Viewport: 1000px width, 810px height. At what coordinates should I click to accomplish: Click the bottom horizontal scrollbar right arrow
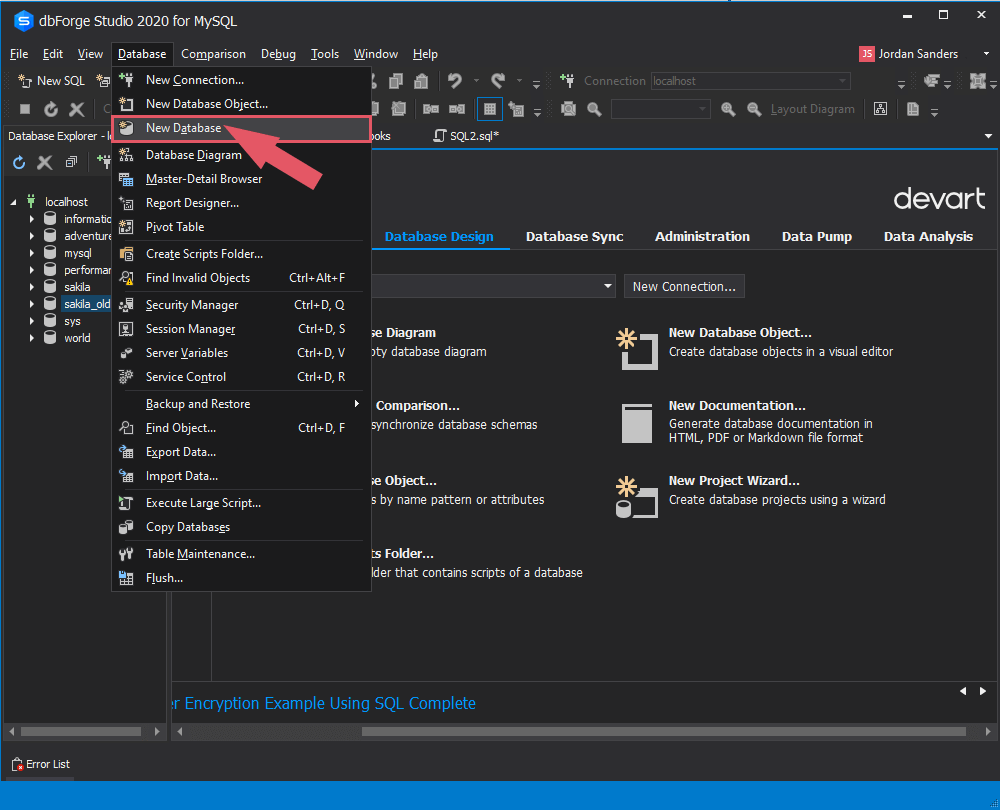987,731
